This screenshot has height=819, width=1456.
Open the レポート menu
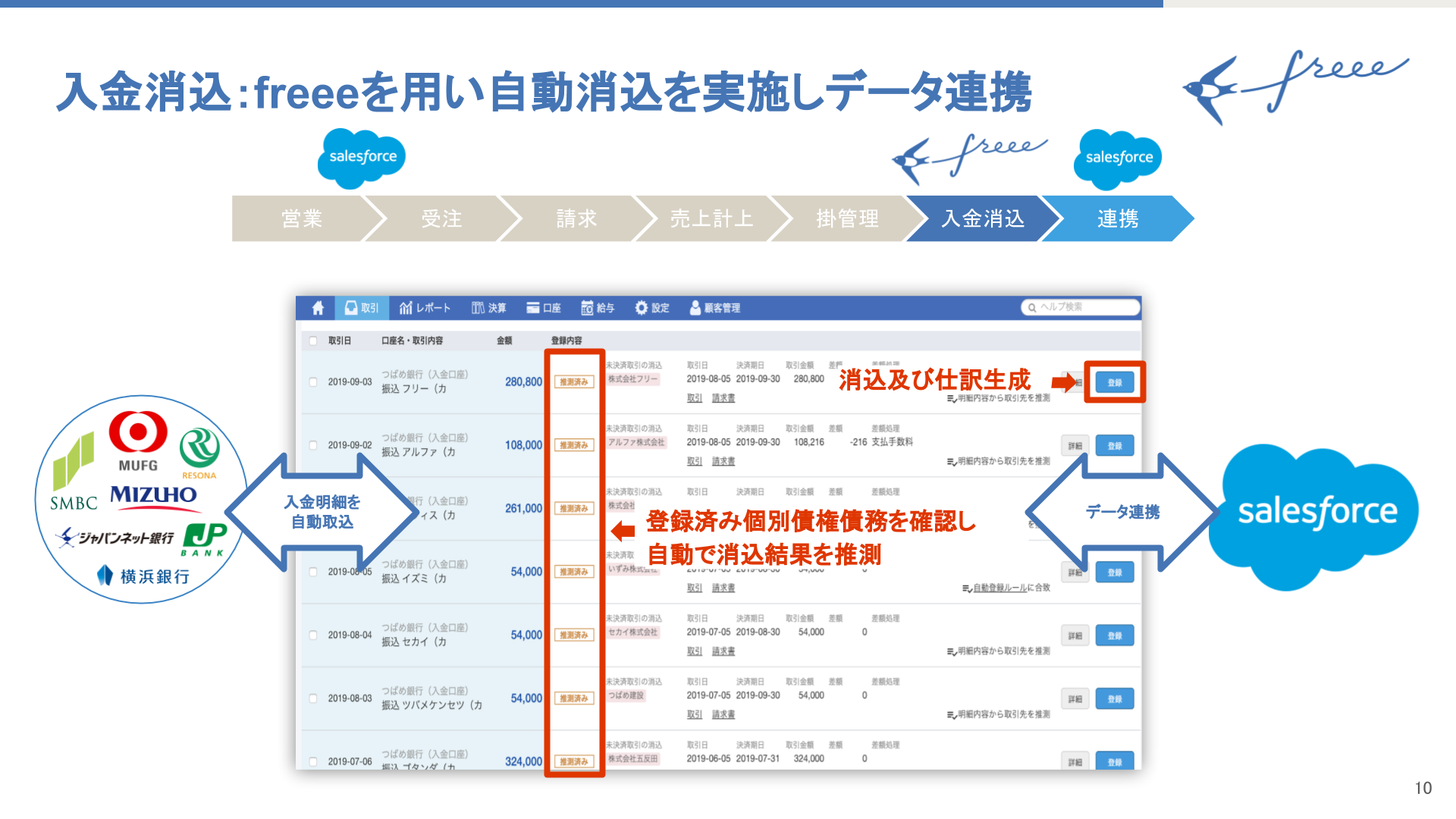tap(425, 308)
